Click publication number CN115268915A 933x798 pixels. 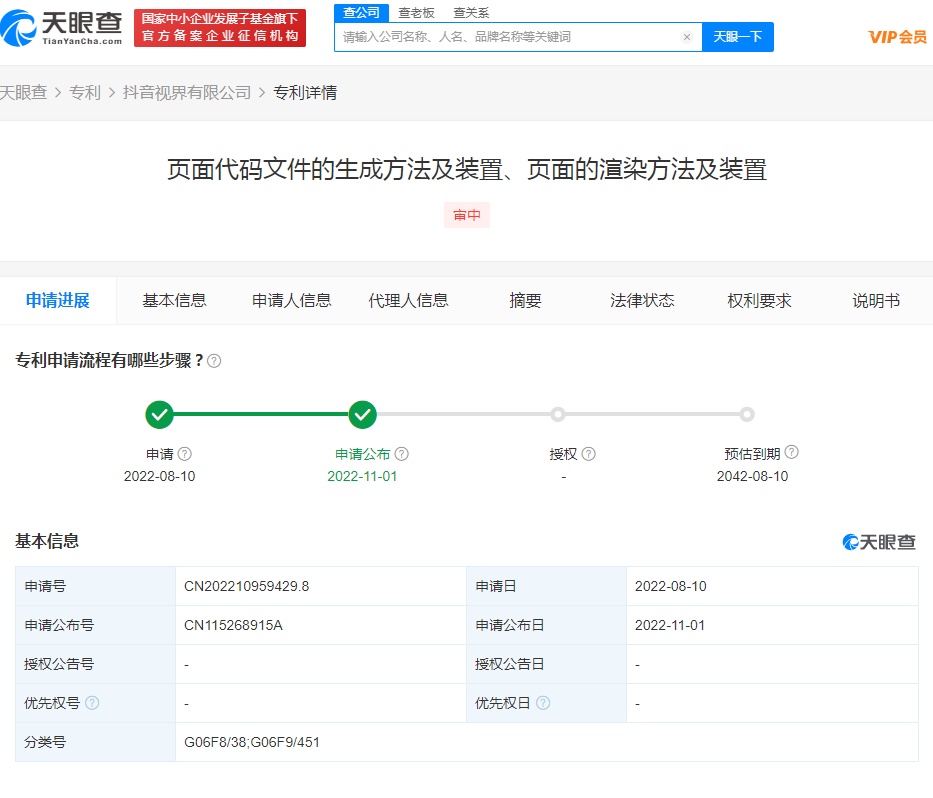pos(233,625)
